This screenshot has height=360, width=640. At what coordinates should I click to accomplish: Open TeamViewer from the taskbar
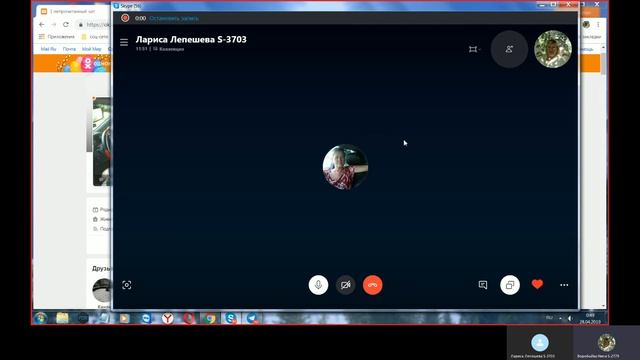[146, 318]
